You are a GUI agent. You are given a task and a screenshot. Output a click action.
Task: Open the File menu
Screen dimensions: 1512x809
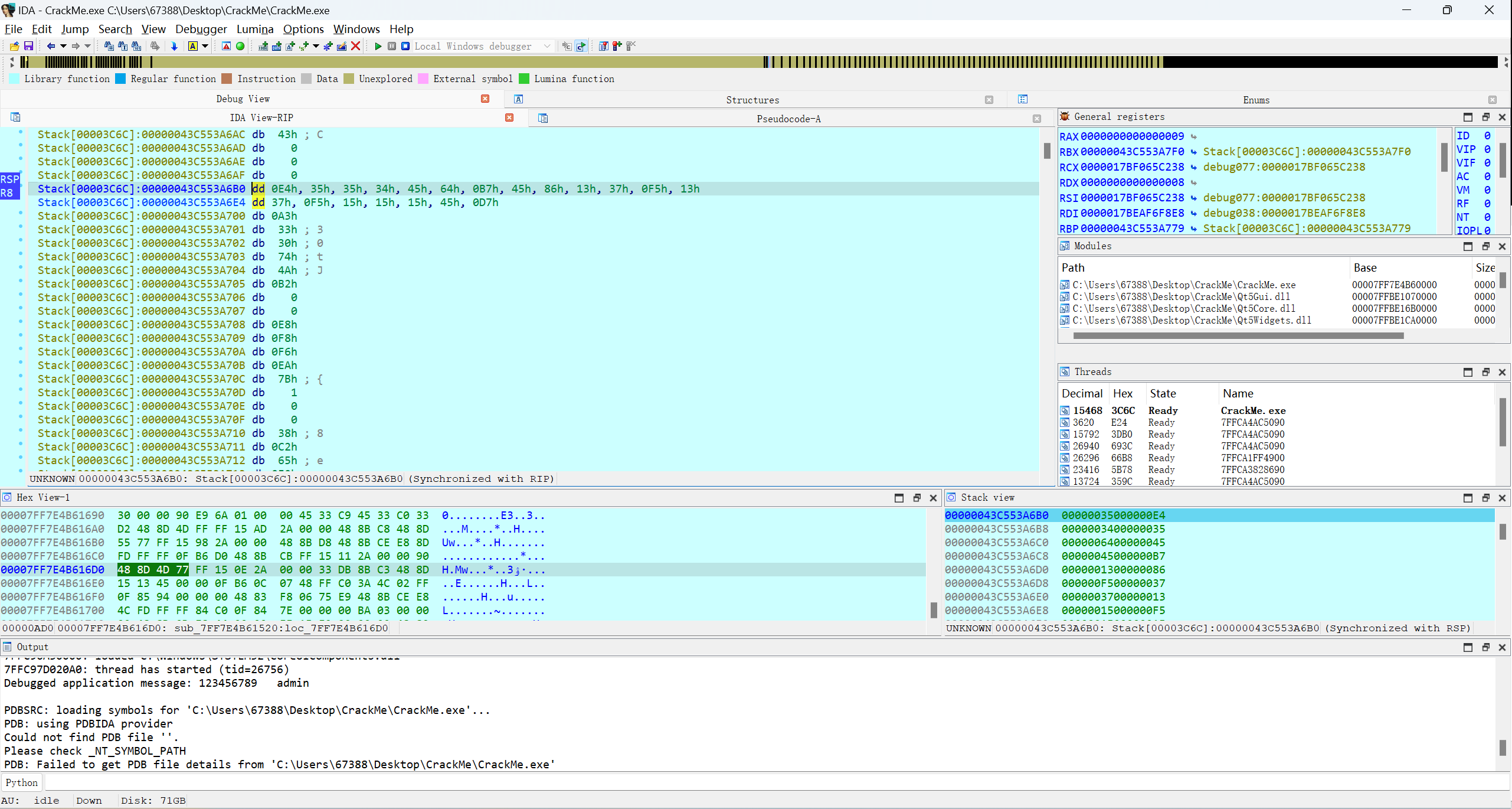tap(13, 29)
